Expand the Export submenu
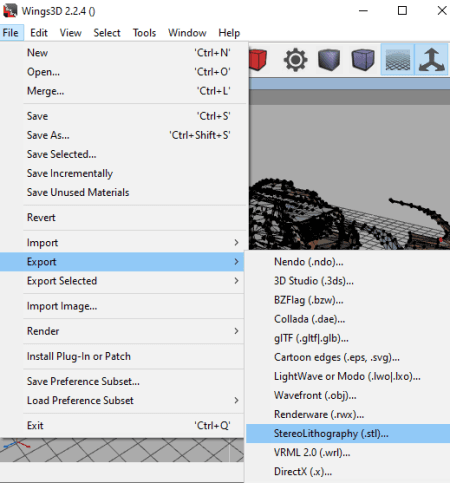Screen dimensions: 450x483 click(123, 262)
